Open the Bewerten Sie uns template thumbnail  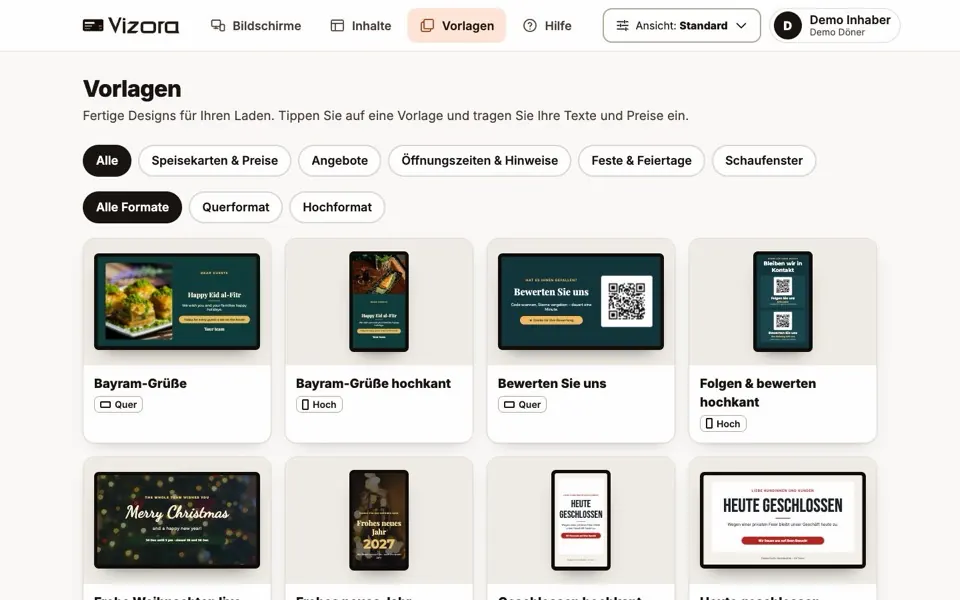580,301
